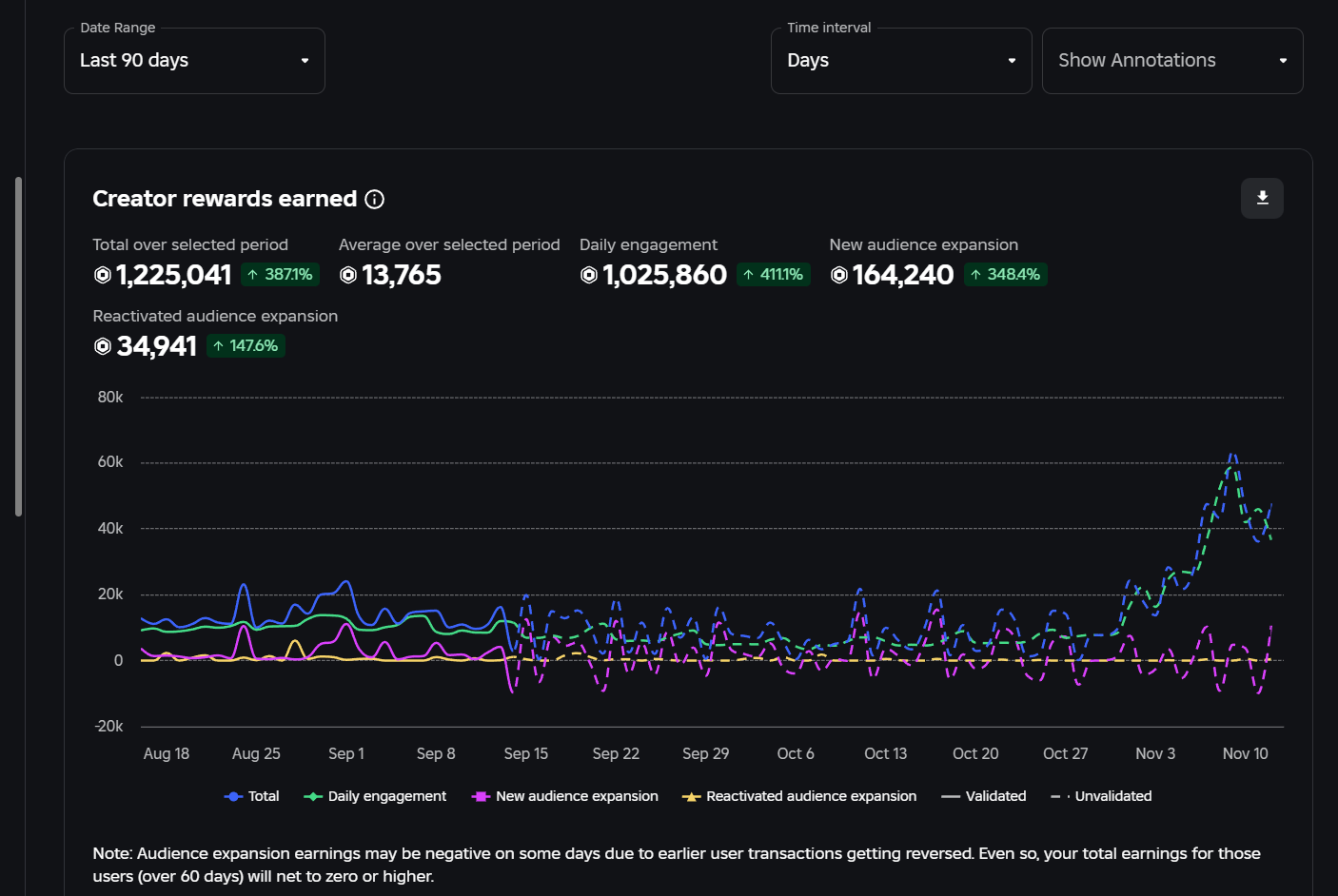The height and width of the screenshot is (896, 1338).
Task: Click the Robux icon beside 164,240
Action: [839, 275]
